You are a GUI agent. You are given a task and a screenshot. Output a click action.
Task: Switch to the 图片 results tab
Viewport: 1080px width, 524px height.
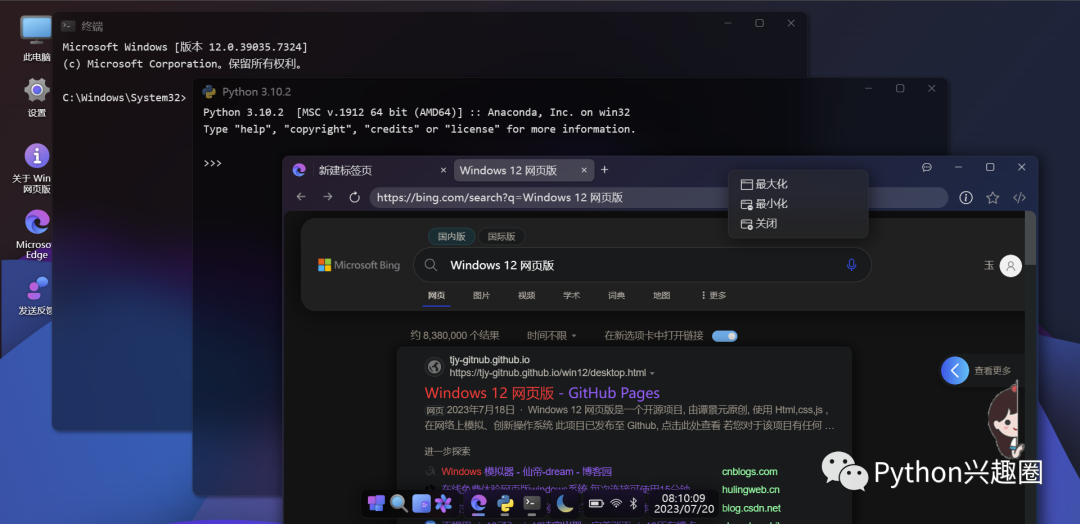(481, 295)
